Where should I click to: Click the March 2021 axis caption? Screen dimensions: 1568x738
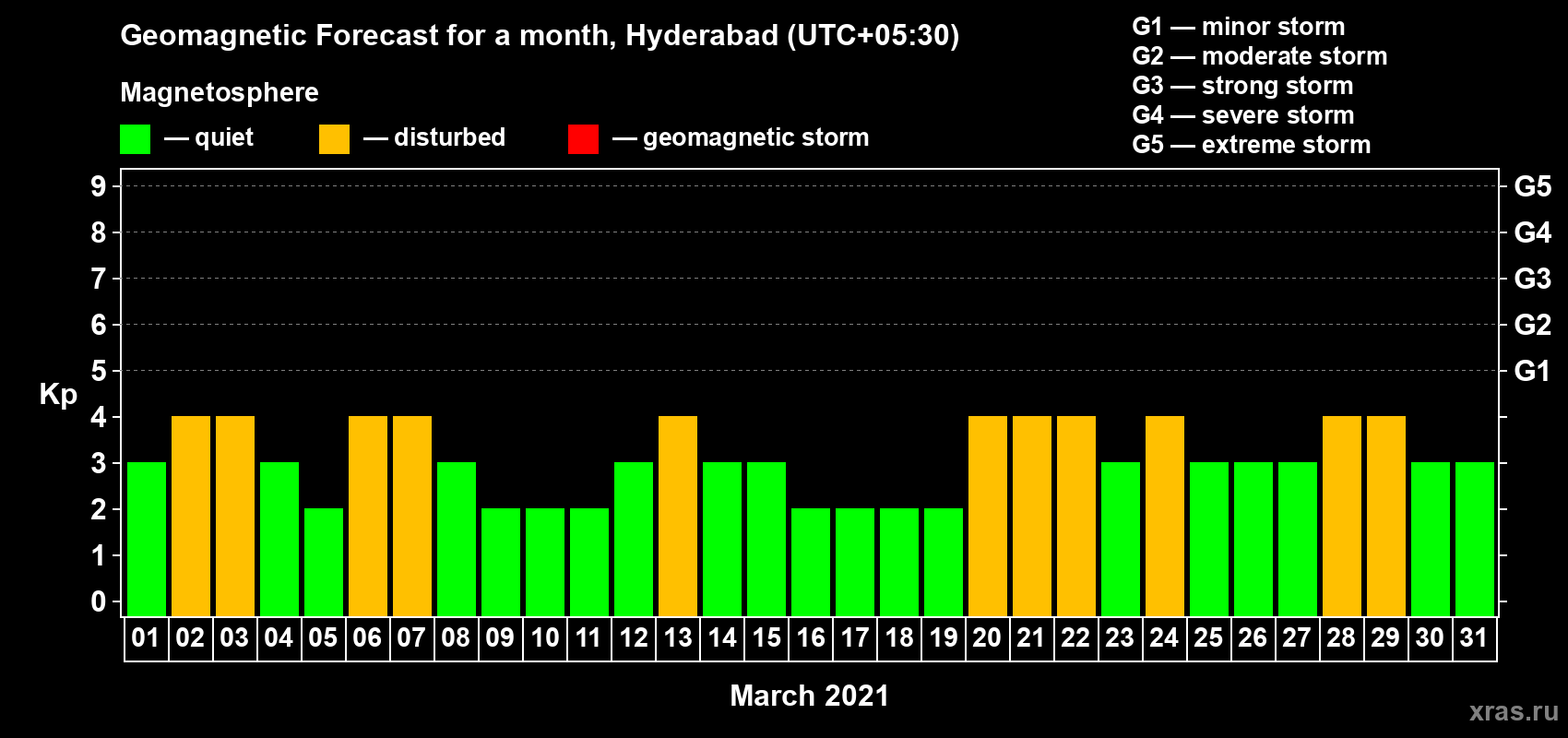pyautogui.click(x=809, y=696)
